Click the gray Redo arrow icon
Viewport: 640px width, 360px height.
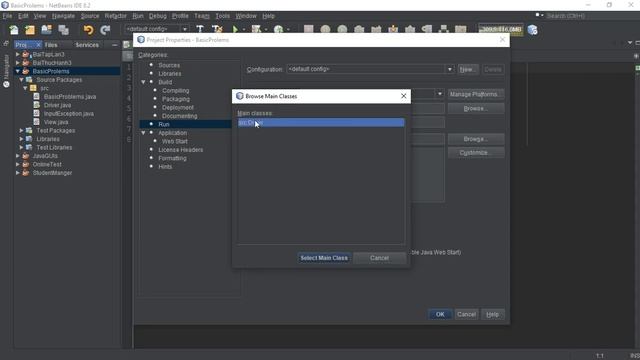tap(105, 30)
